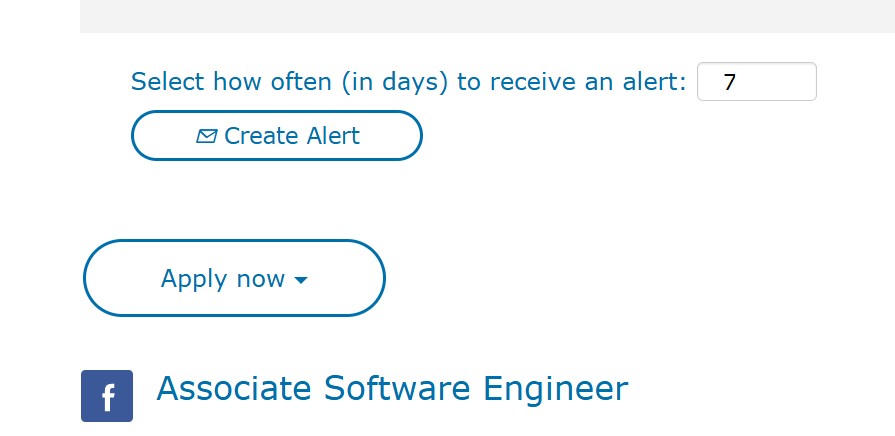Open the Apply now options menu

pos(234,278)
